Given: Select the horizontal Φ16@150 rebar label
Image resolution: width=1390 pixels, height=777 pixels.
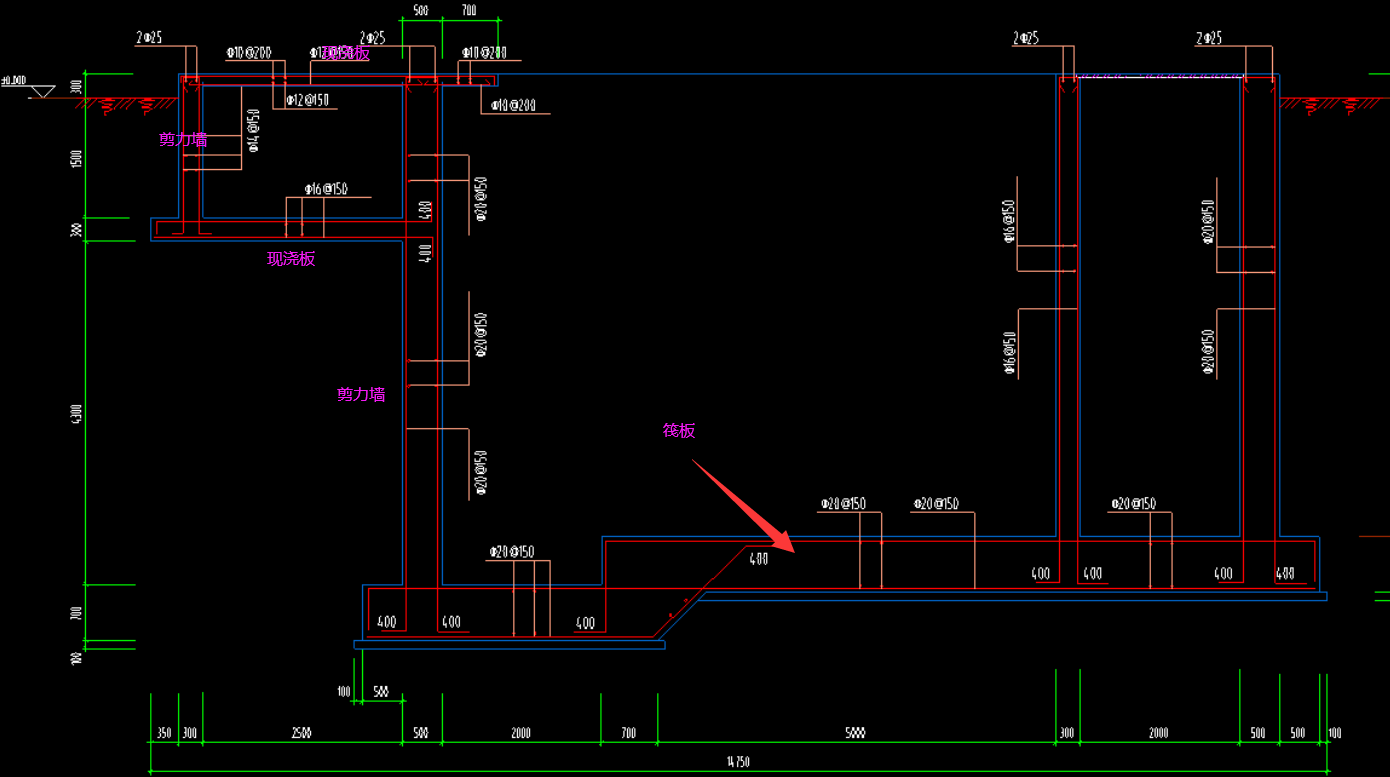Looking at the screenshot, I should 326,189.
